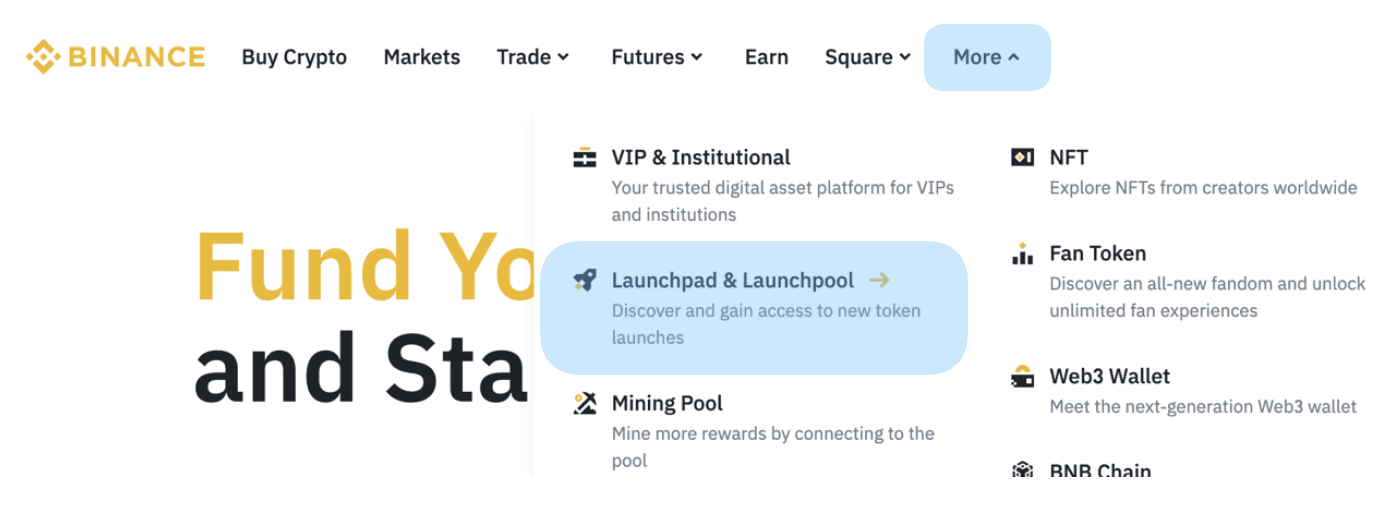The image size is (1396, 520).
Task: Click the Binance logo
Action: pos(115,57)
